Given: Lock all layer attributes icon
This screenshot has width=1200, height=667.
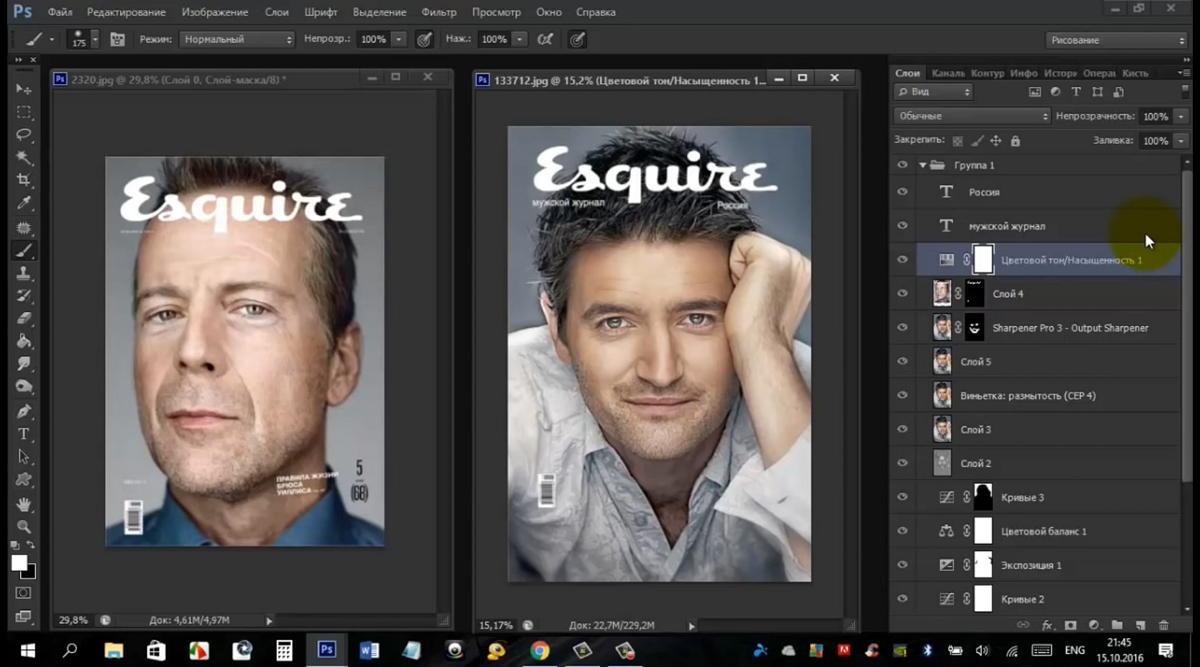Looking at the screenshot, I should tap(1016, 141).
